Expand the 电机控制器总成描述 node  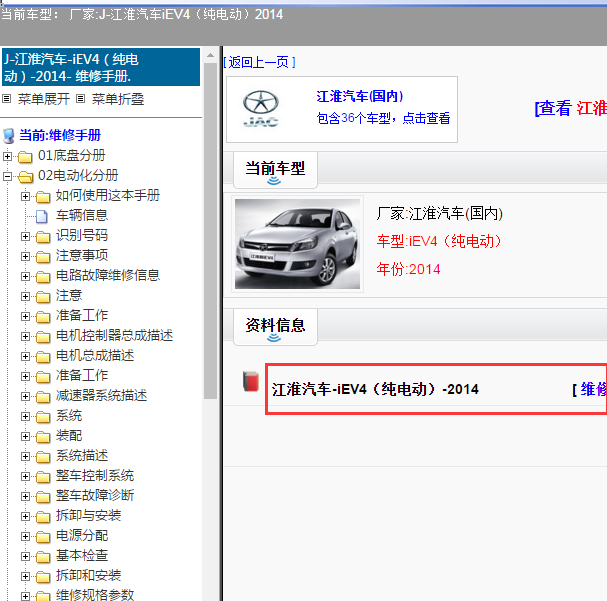[x=25, y=337]
